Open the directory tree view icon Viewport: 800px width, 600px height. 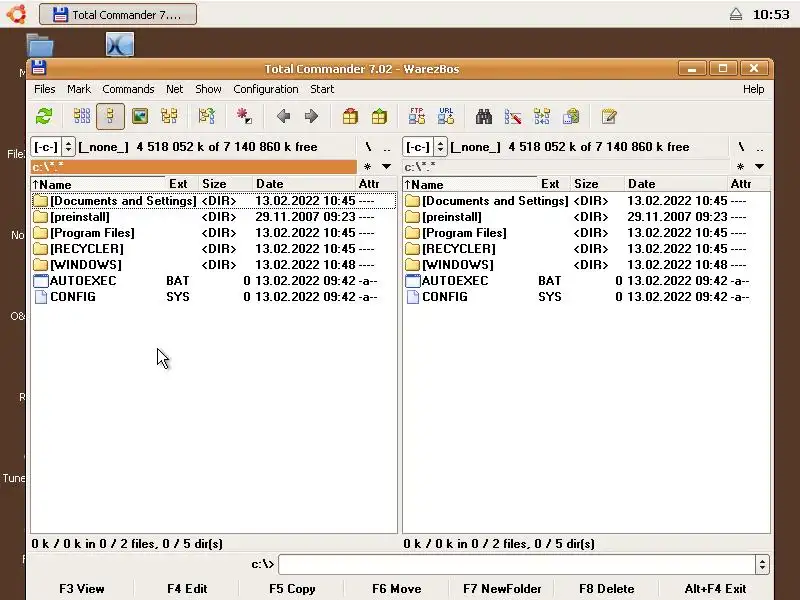point(169,116)
